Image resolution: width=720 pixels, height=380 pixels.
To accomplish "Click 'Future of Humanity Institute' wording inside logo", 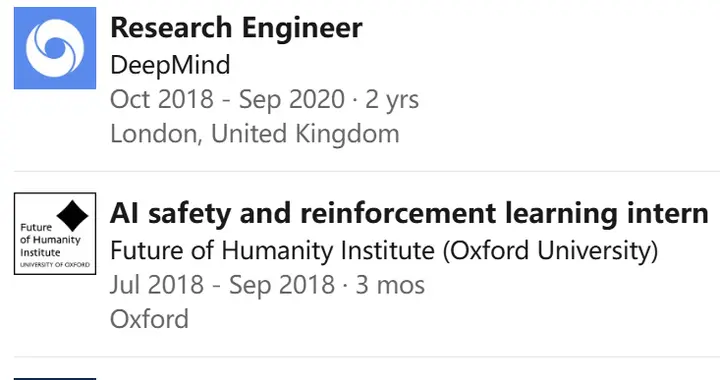I will (50, 240).
